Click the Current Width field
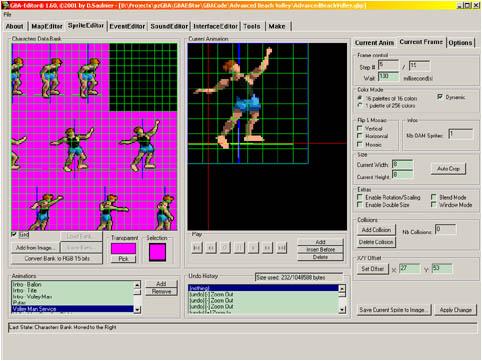 pyautogui.click(x=402, y=165)
